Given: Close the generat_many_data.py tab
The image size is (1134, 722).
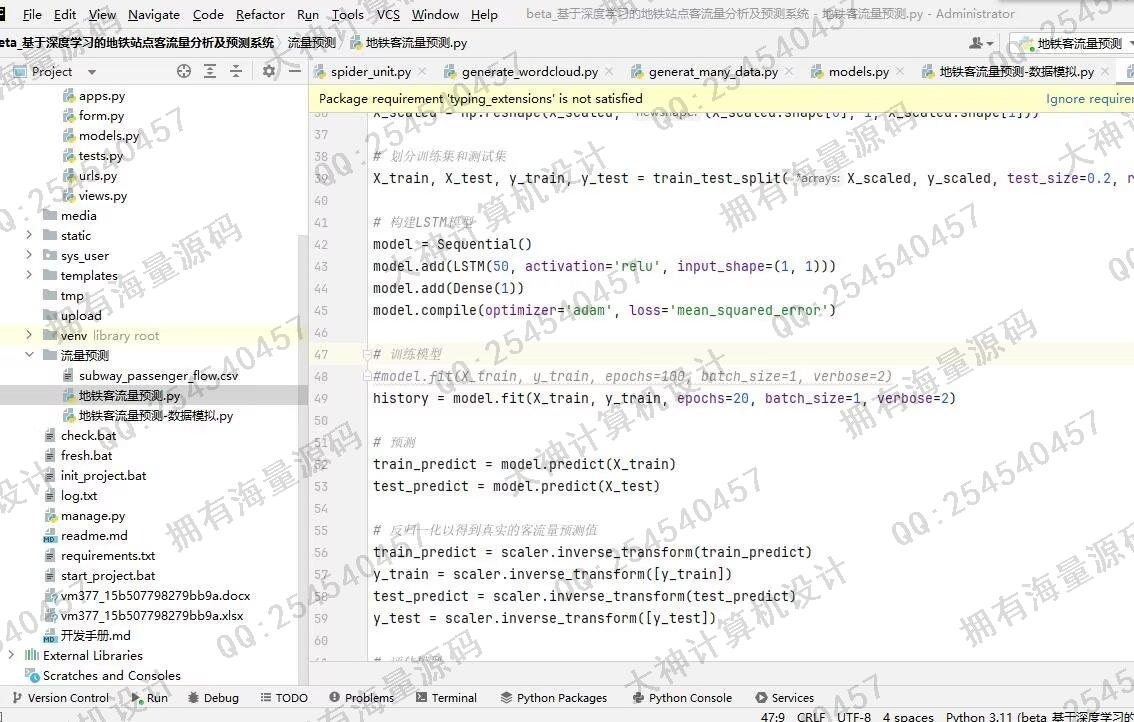Looking at the screenshot, I should (789, 72).
